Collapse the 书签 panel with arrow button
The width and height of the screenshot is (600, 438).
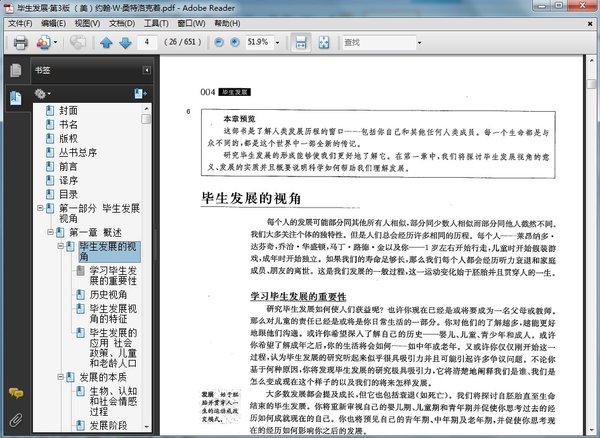pyautogui.click(x=146, y=70)
